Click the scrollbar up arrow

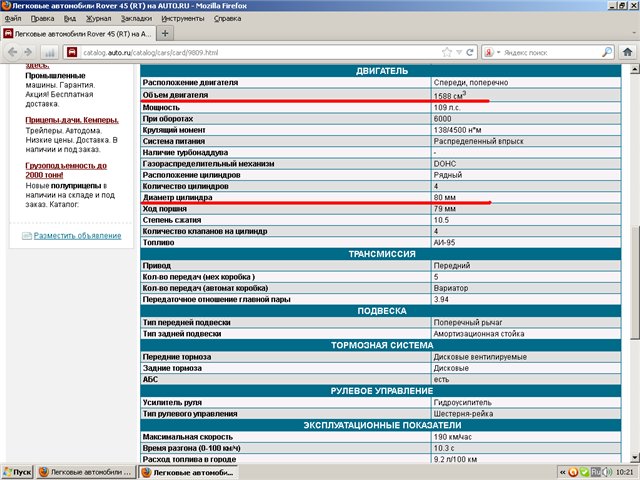click(x=634, y=69)
